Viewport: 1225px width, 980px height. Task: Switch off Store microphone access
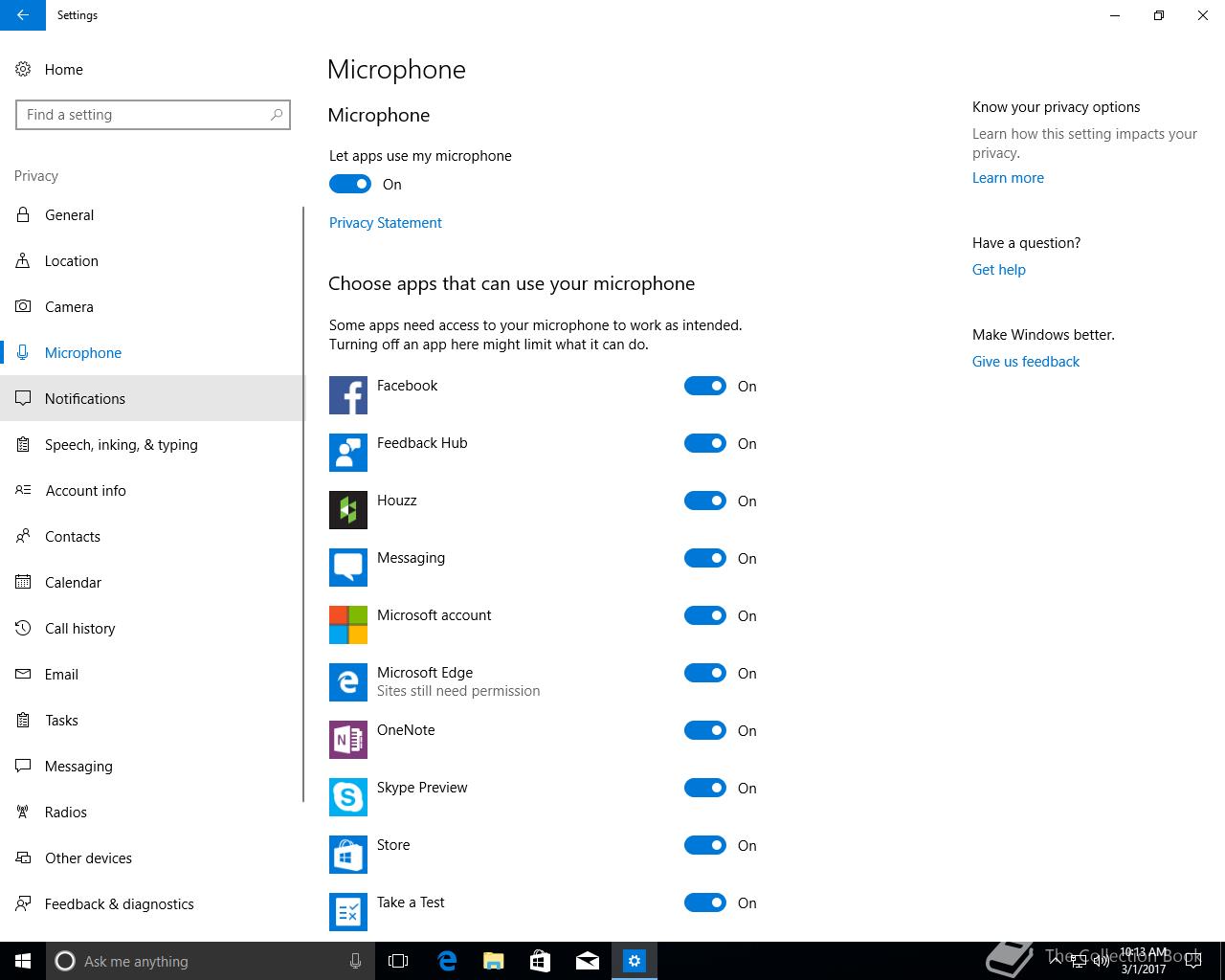(x=705, y=845)
